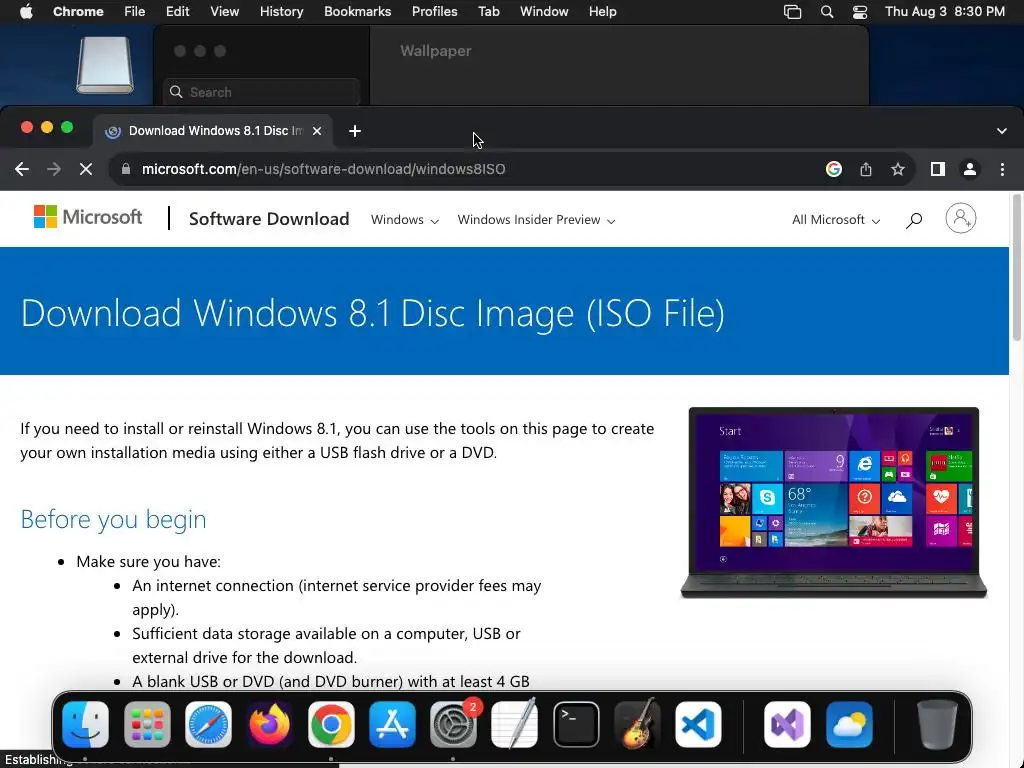Open System Settings from the dock
The image size is (1024, 768).
click(x=453, y=724)
